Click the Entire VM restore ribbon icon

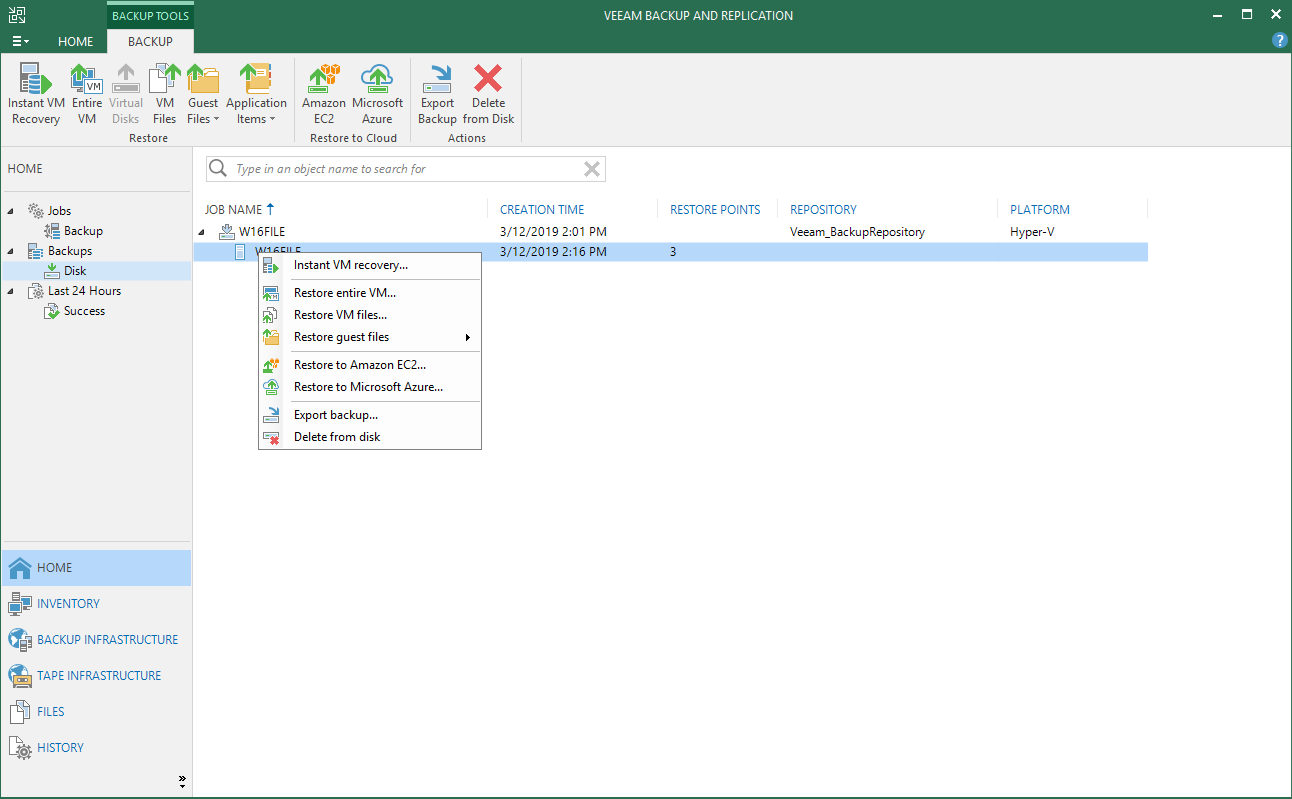pyautogui.click(x=87, y=94)
